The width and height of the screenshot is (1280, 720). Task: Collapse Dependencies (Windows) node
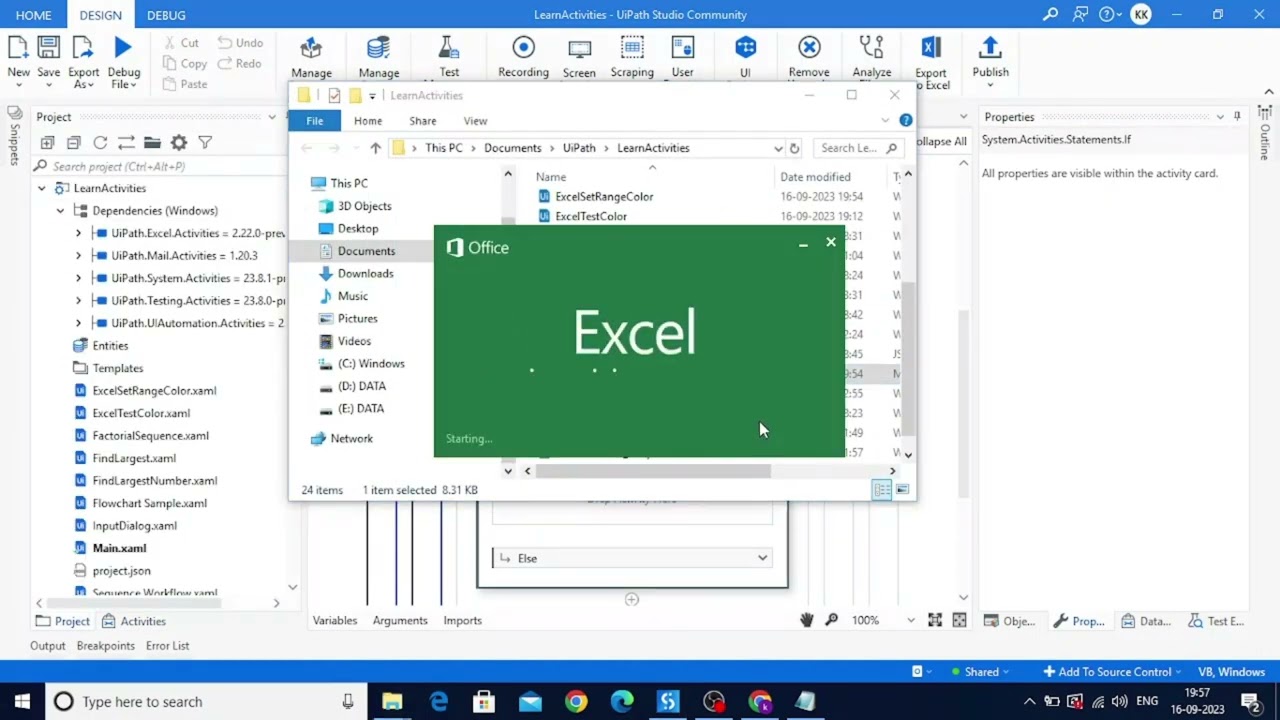point(60,210)
